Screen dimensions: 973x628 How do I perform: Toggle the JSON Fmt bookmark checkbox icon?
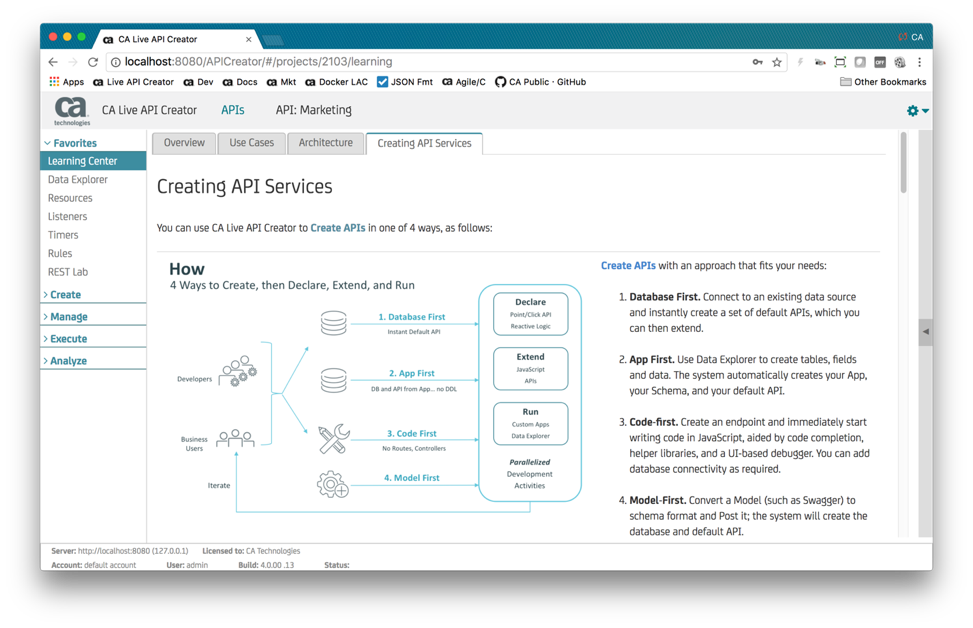click(x=382, y=82)
